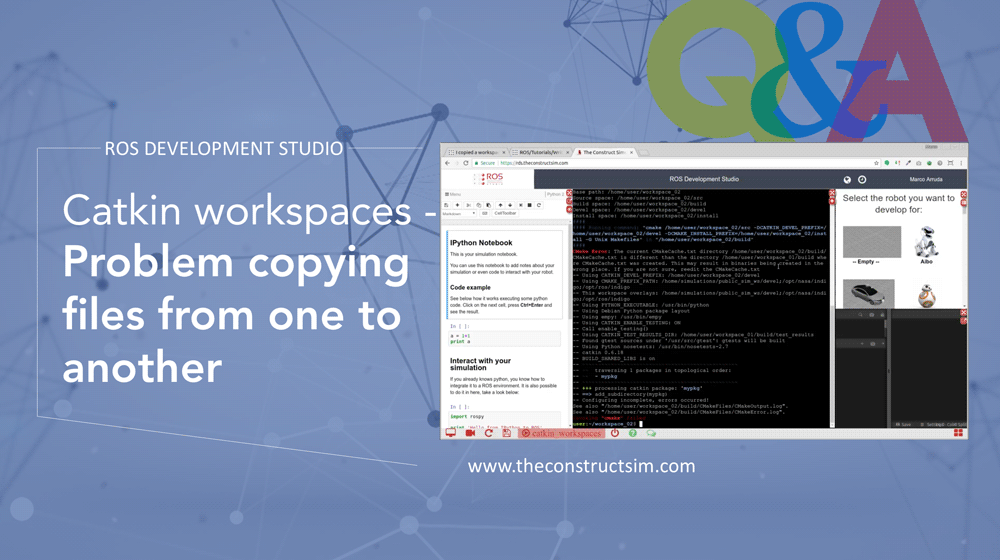Open the Markdown cell type dropdown
The width and height of the screenshot is (1000, 560).
(x=459, y=214)
